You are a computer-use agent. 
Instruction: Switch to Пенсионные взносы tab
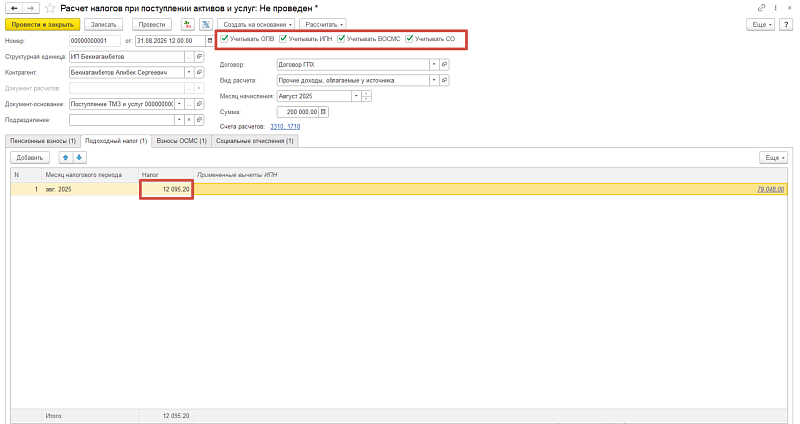[x=42, y=141]
